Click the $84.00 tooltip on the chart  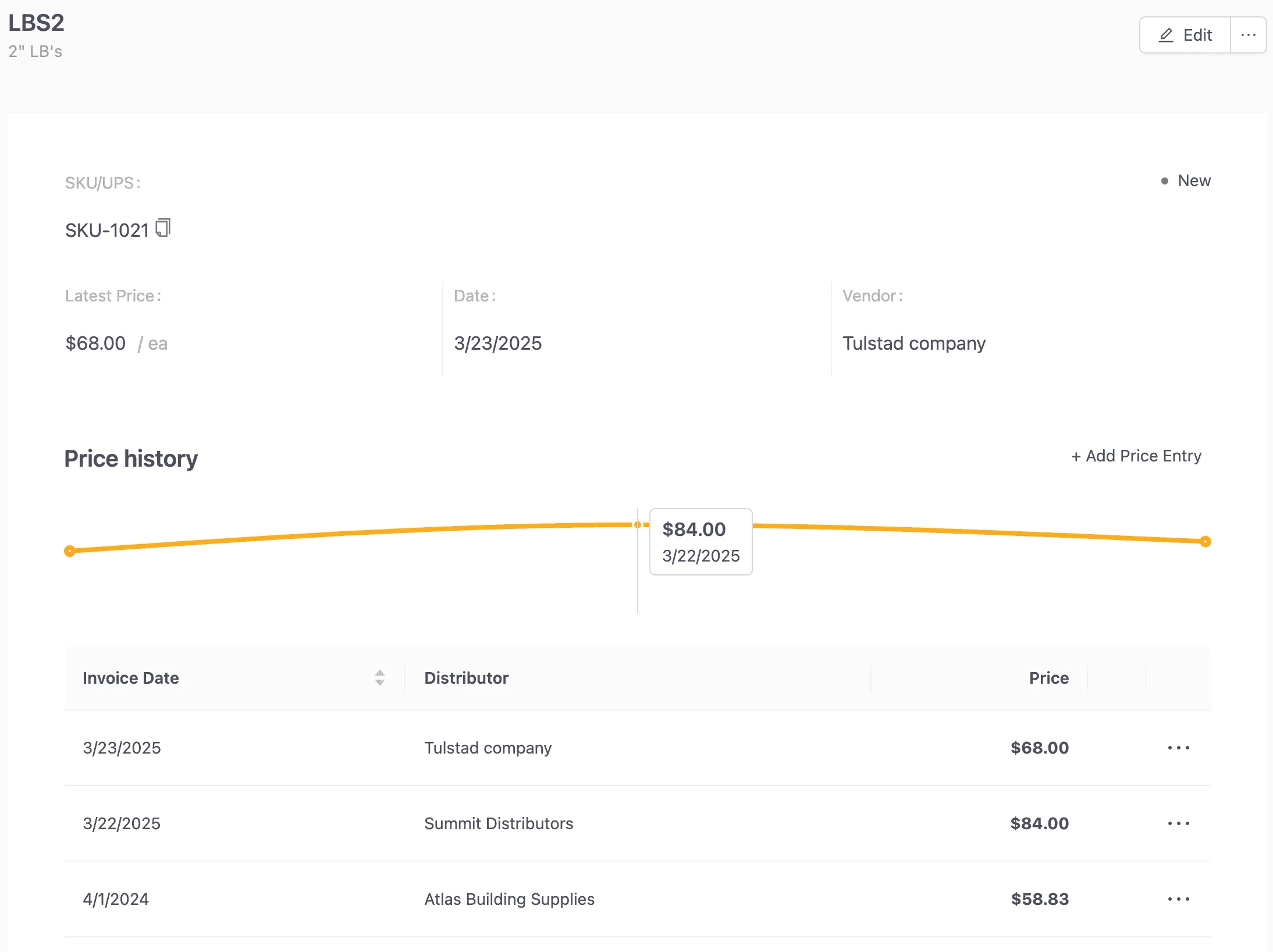pyautogui.click(x=700, y=541)
